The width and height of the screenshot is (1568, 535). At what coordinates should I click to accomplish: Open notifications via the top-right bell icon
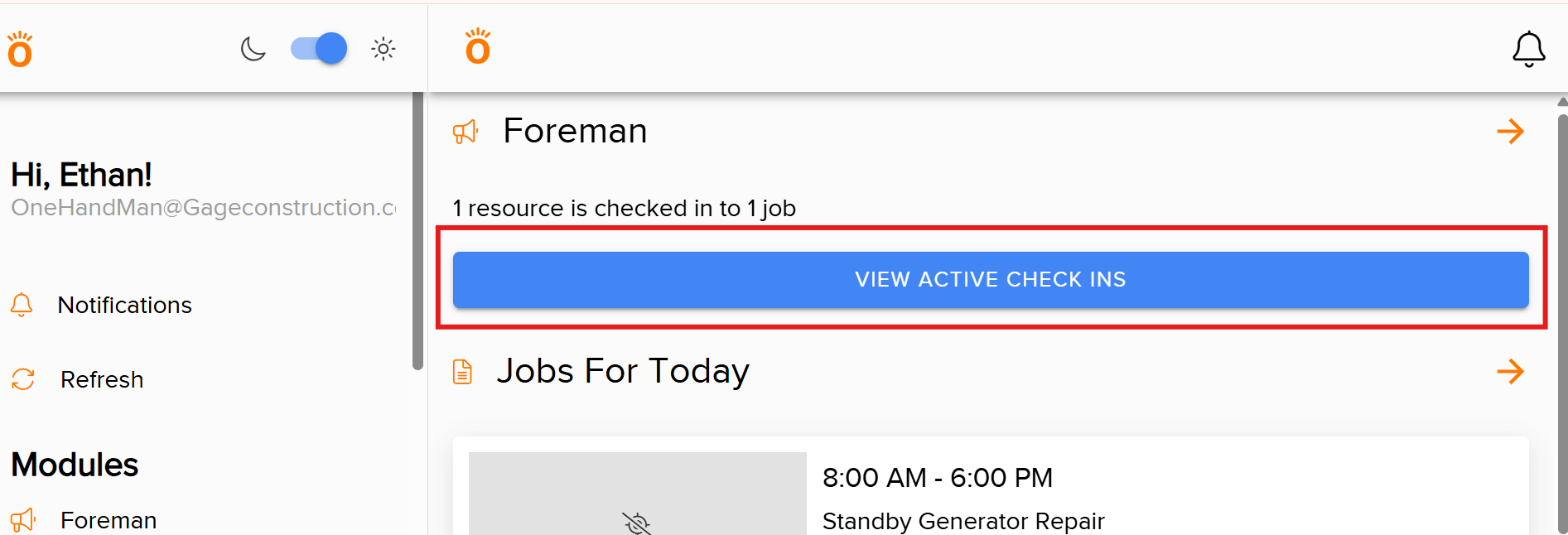pyautogui.click(x=1529, y=49)
